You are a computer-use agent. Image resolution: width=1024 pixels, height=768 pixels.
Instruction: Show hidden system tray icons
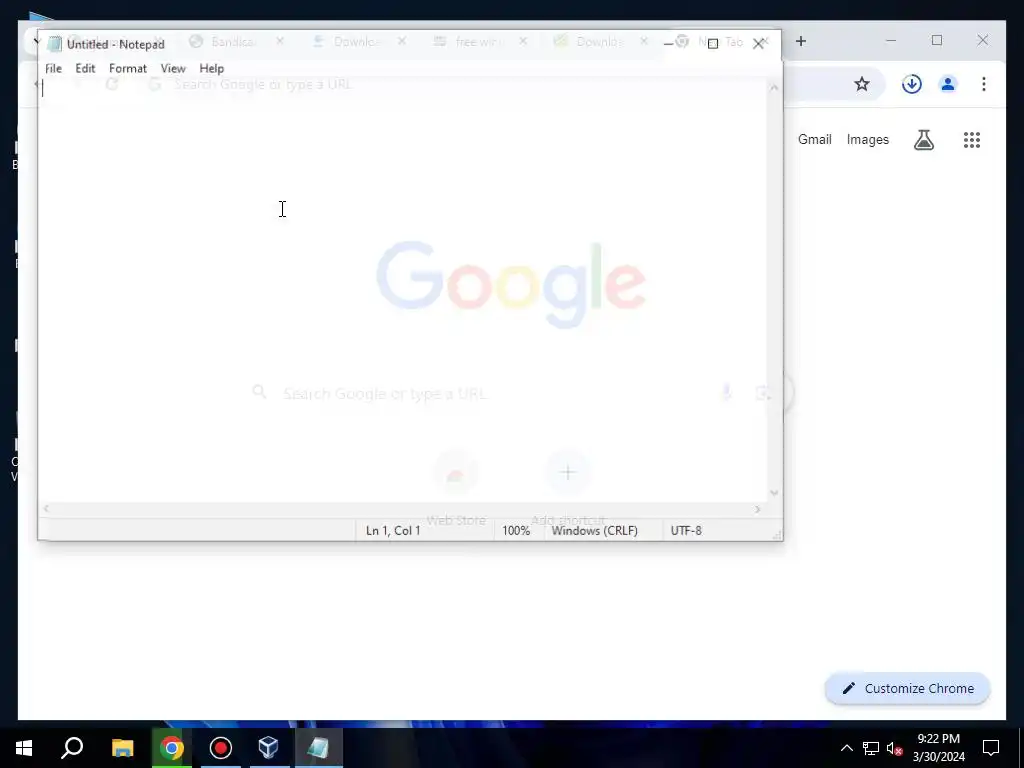coord(846,748)
